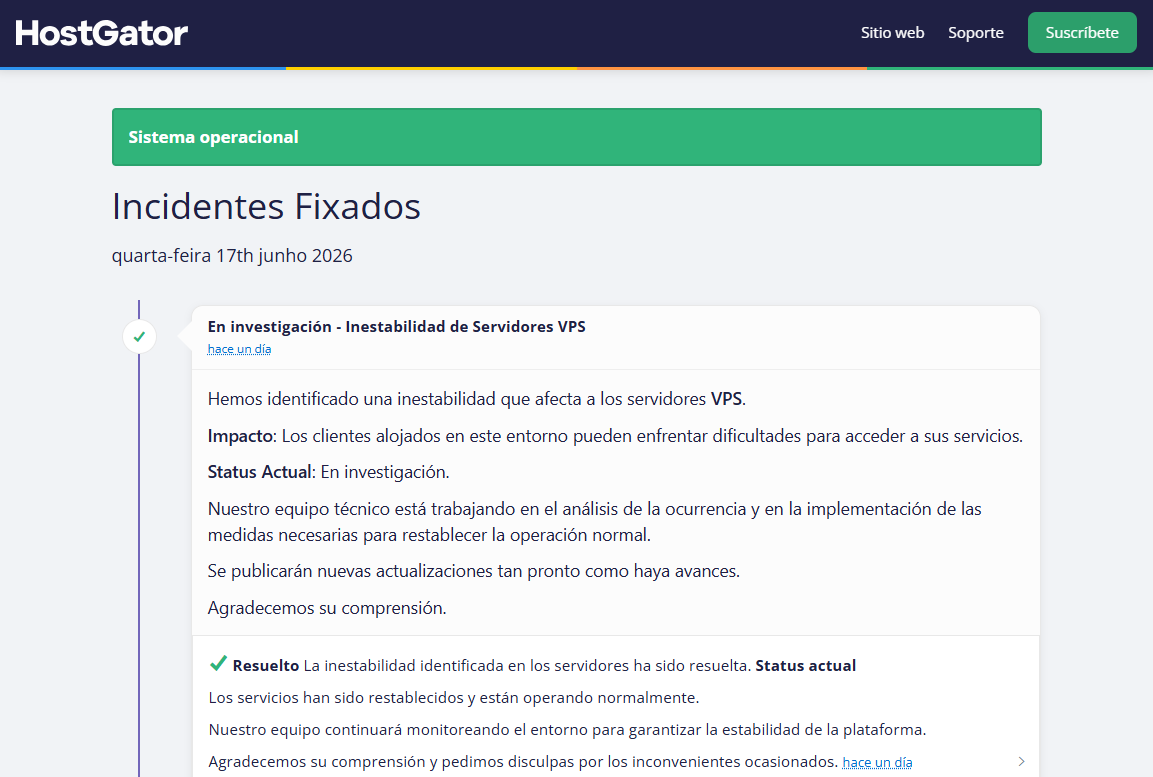Click the line beginning with Impacto
The height and width of the screenshot is (777, 1153).
[x=615, y=436]
